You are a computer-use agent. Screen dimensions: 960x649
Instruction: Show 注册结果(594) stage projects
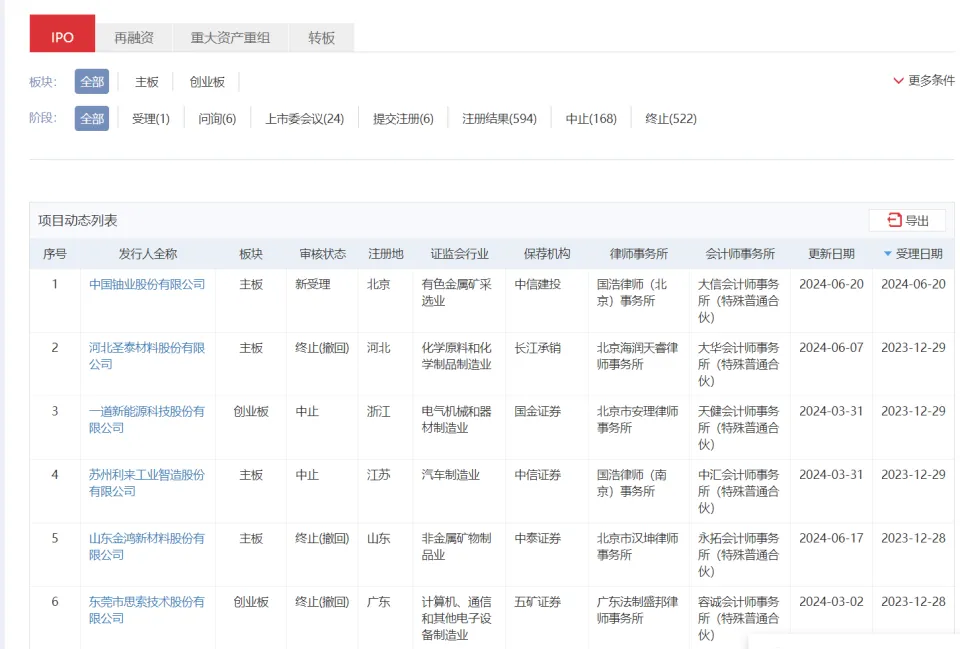click(499, 119)
